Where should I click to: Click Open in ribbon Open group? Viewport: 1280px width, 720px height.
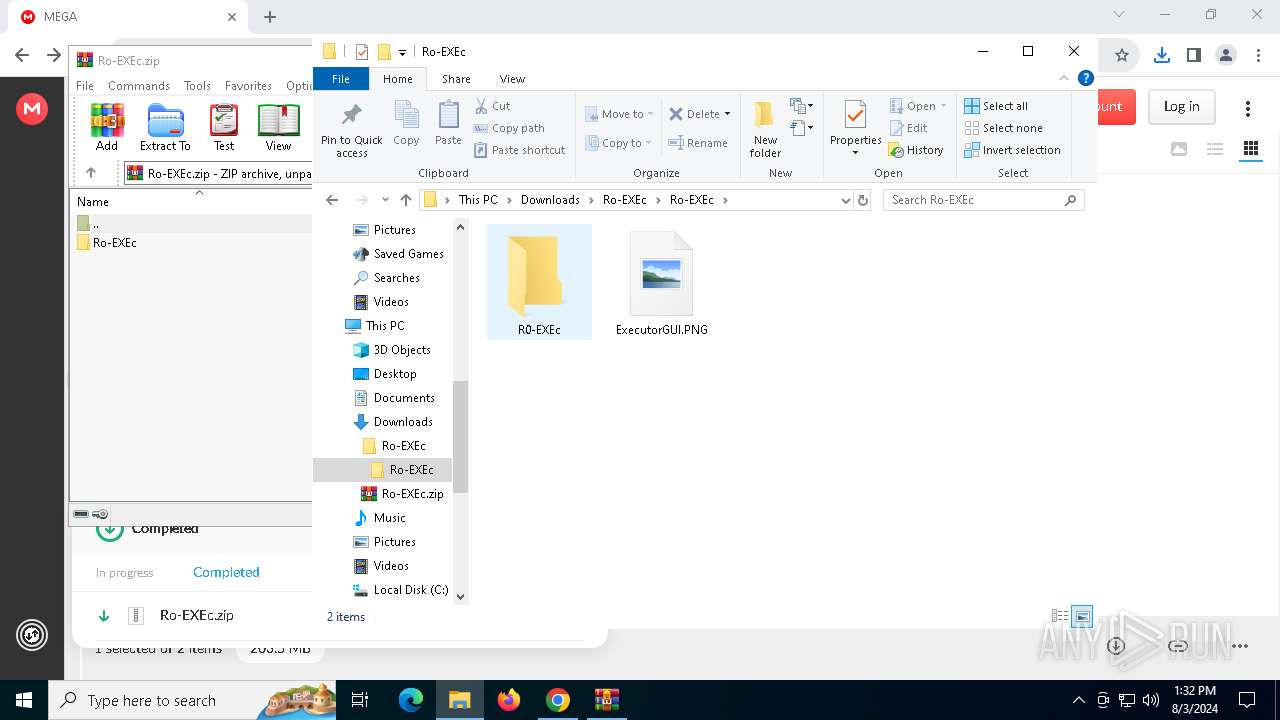917,106
